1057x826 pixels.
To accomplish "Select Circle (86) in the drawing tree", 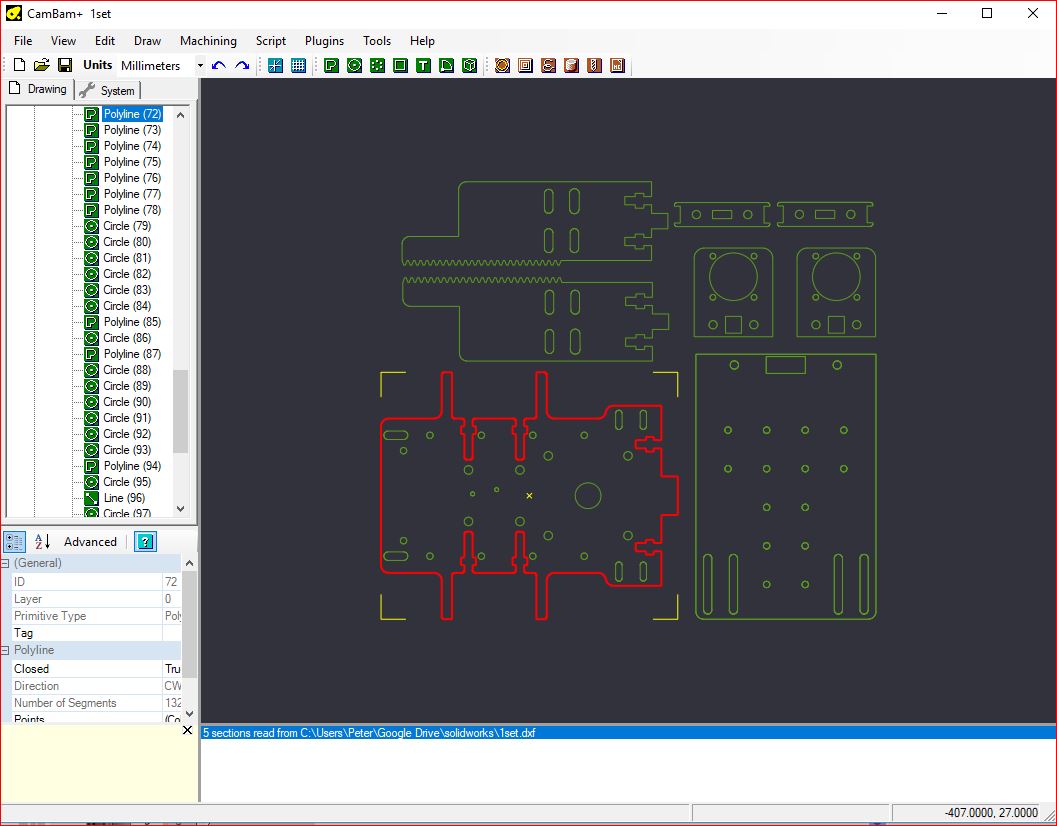I will pyautogui.click(x=127, y=338).
